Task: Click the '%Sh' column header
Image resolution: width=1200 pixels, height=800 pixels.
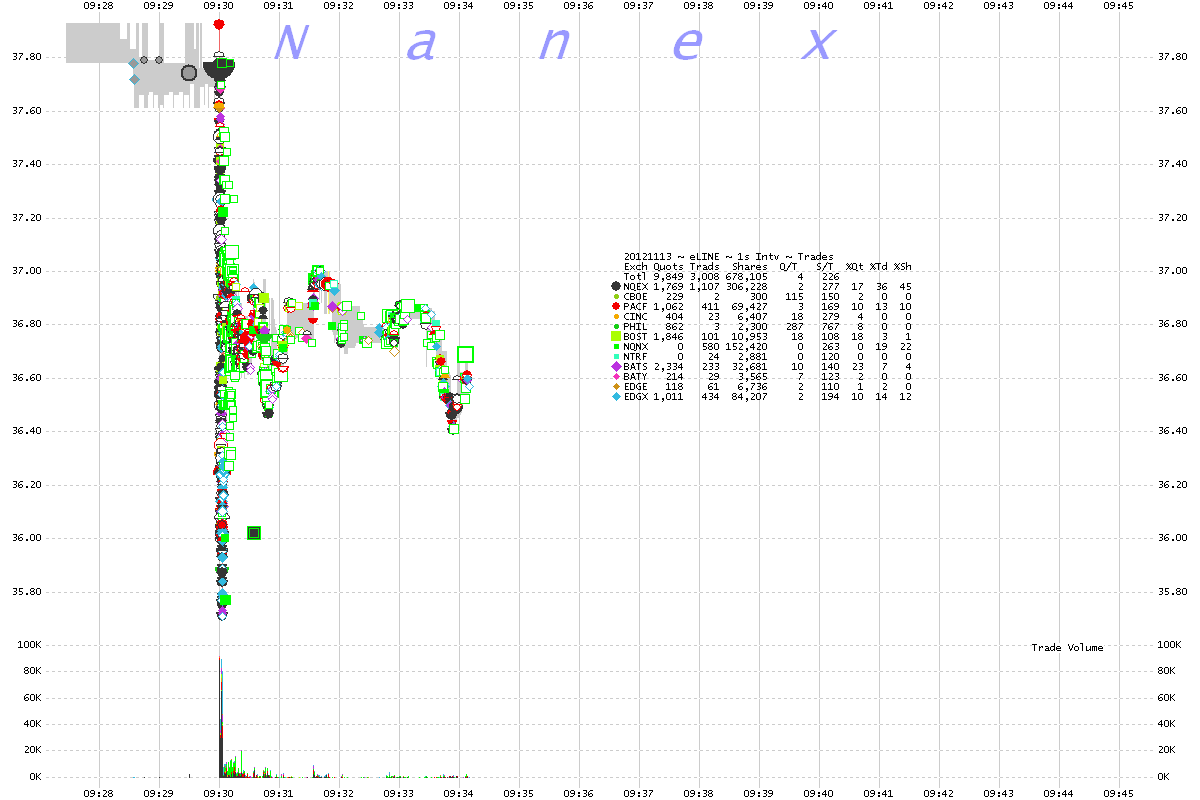Action: tap(902, 267)
